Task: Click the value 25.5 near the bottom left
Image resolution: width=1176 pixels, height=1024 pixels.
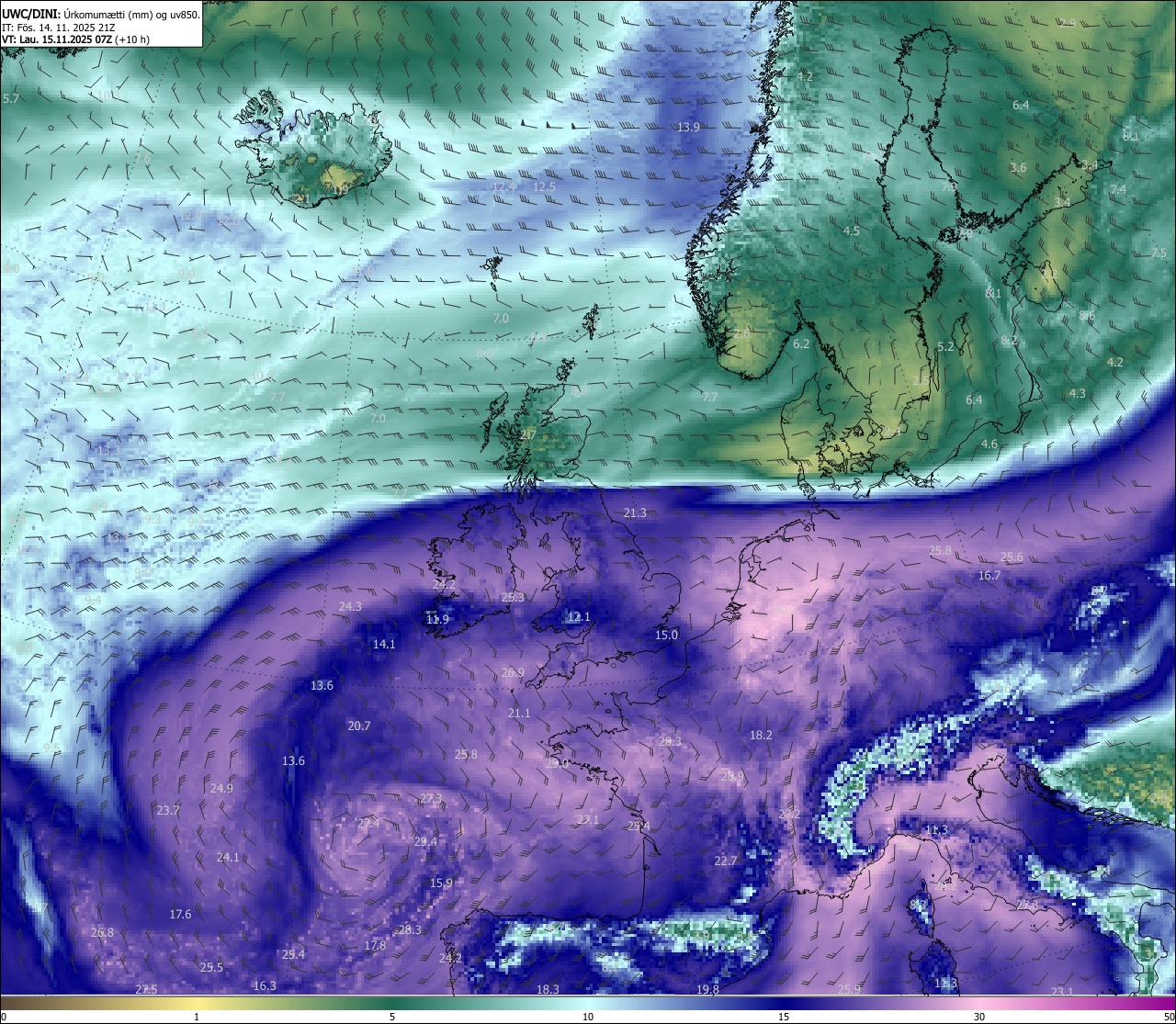Action: pyautogui.click(x=211, y=967)
